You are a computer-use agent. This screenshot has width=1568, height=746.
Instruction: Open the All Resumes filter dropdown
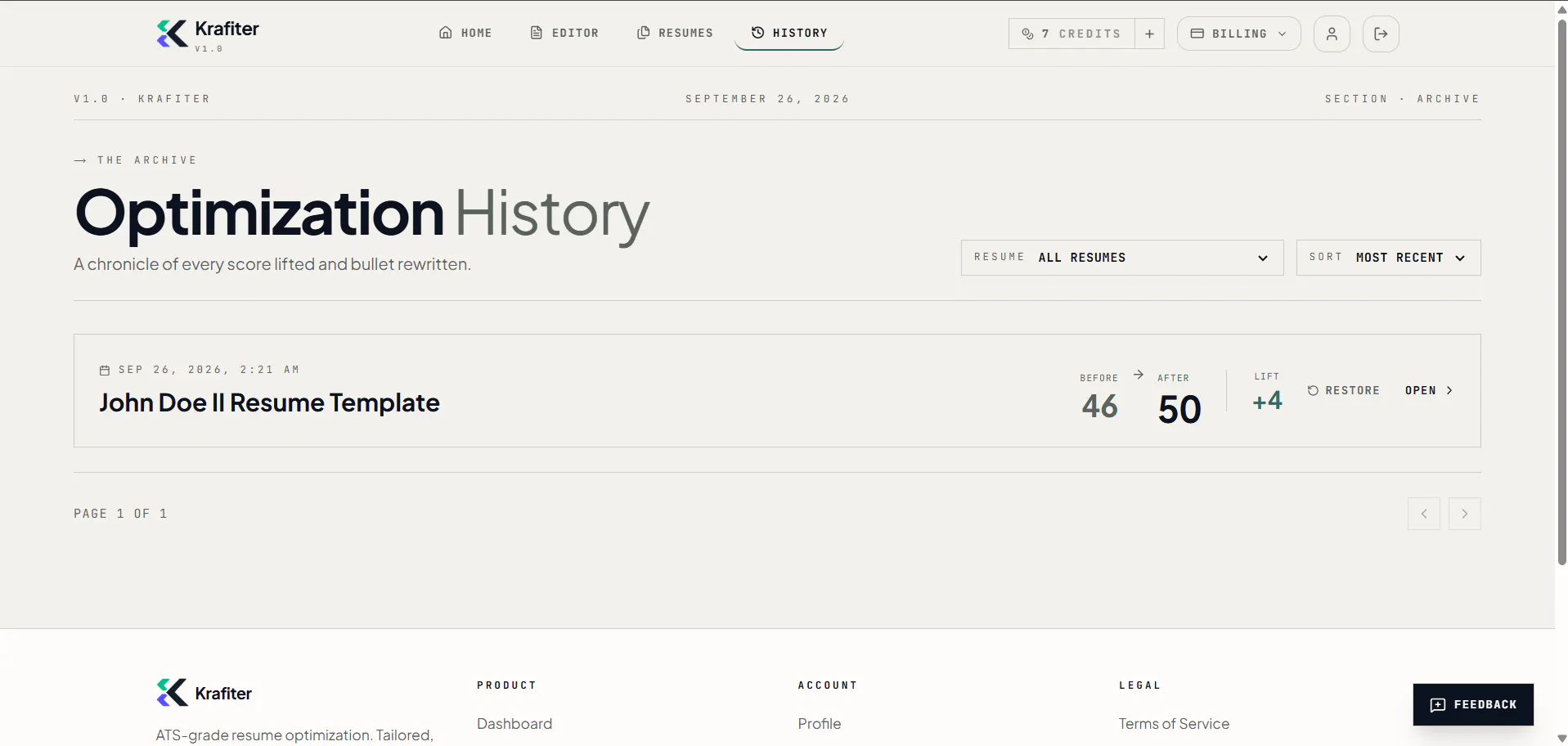1122,258
